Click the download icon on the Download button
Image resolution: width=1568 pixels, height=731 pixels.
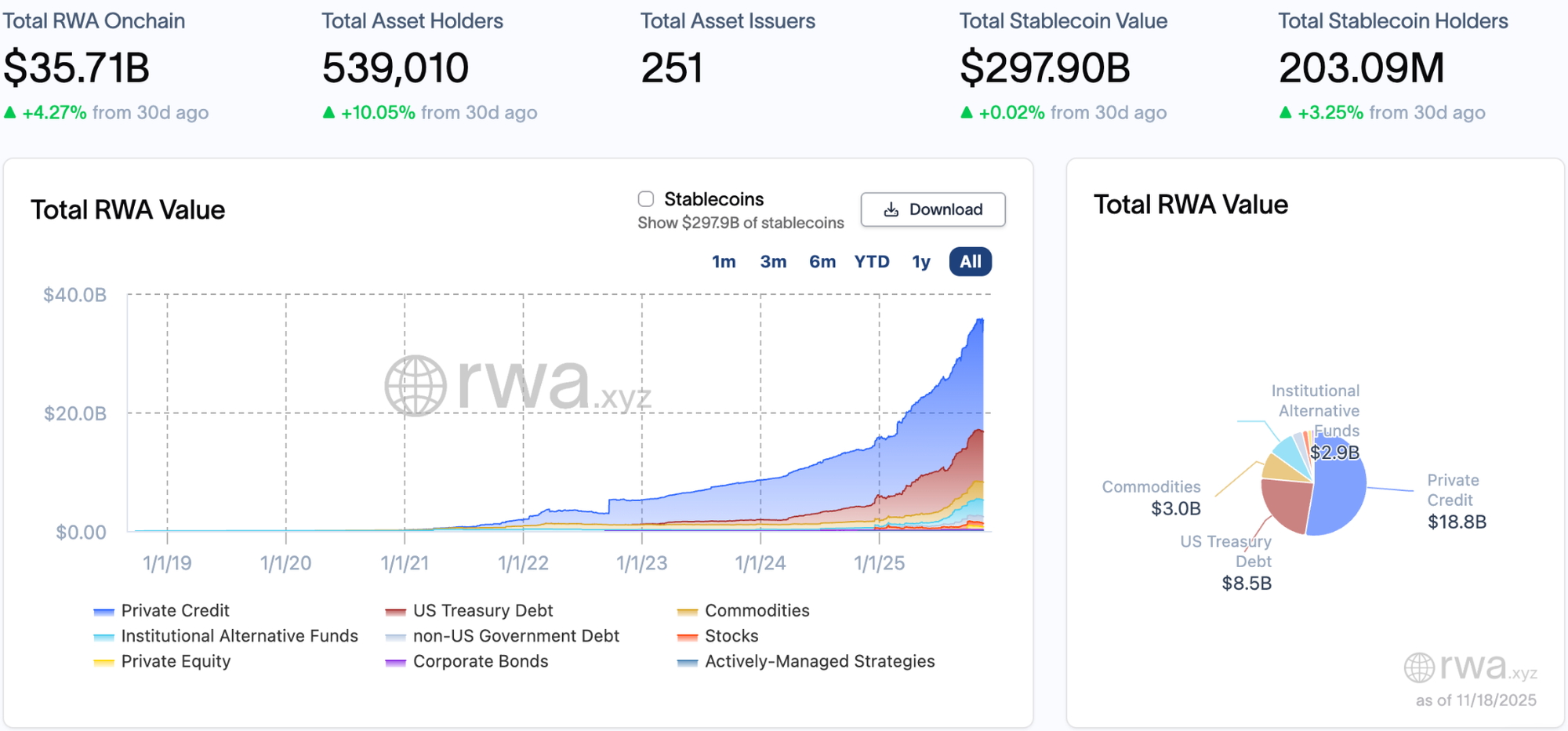pyautogui.click(x=891, y=209)
